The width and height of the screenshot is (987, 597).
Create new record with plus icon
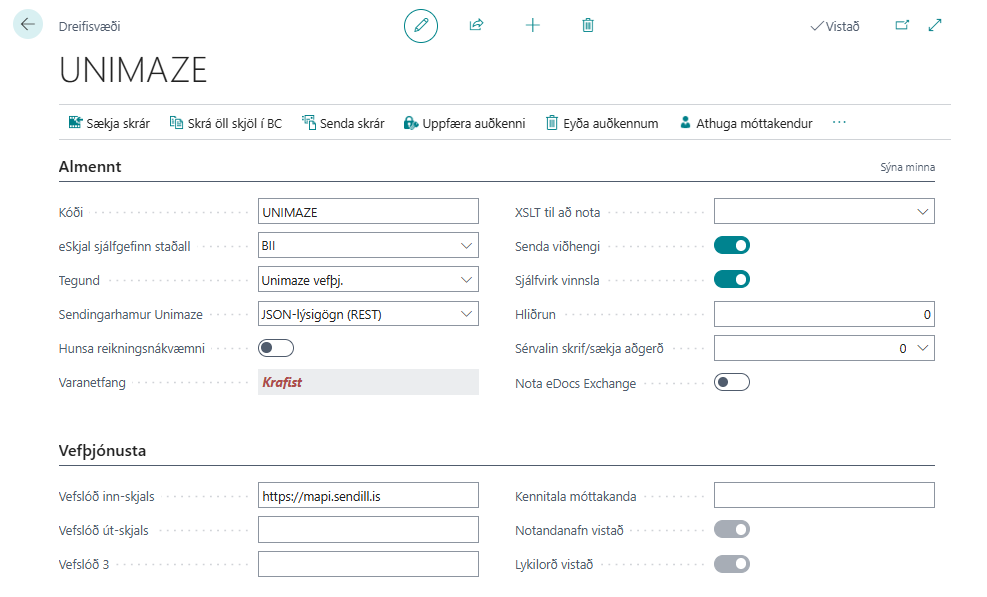pyautogui.click(x=533, y=25)
